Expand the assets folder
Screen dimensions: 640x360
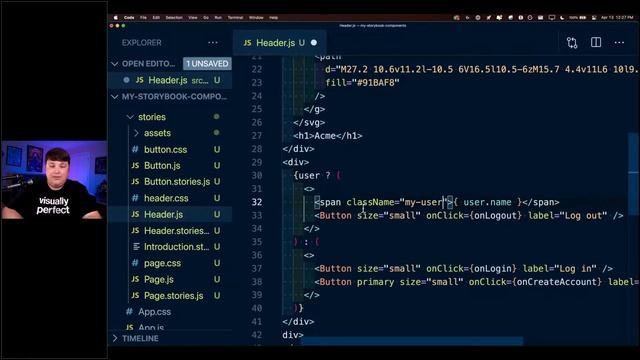[136, 133]
